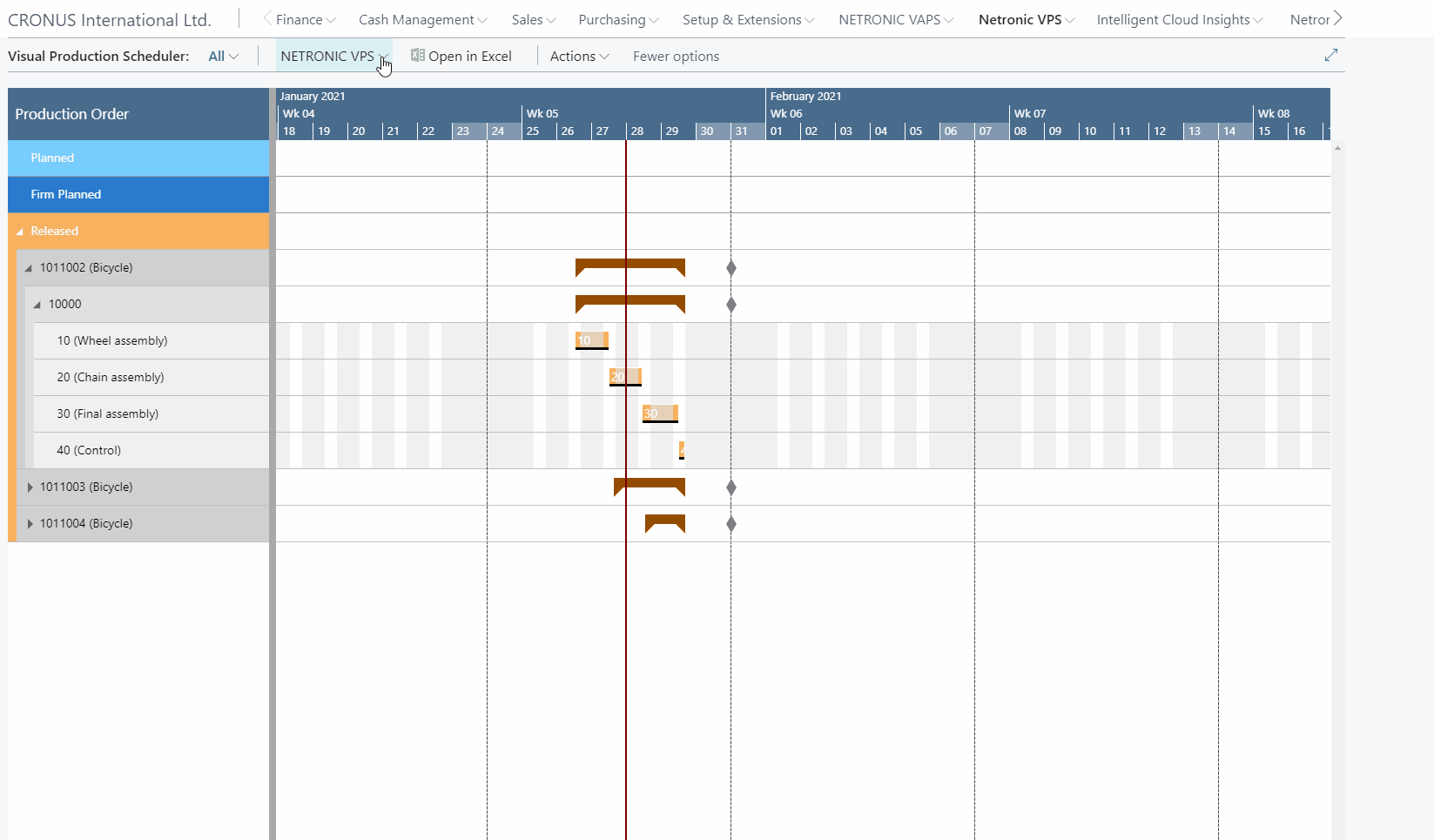This screenshot has height=840, width=1434.
Task: Click the milestone diamond next to the 1011002 bar
Action: 731,268
